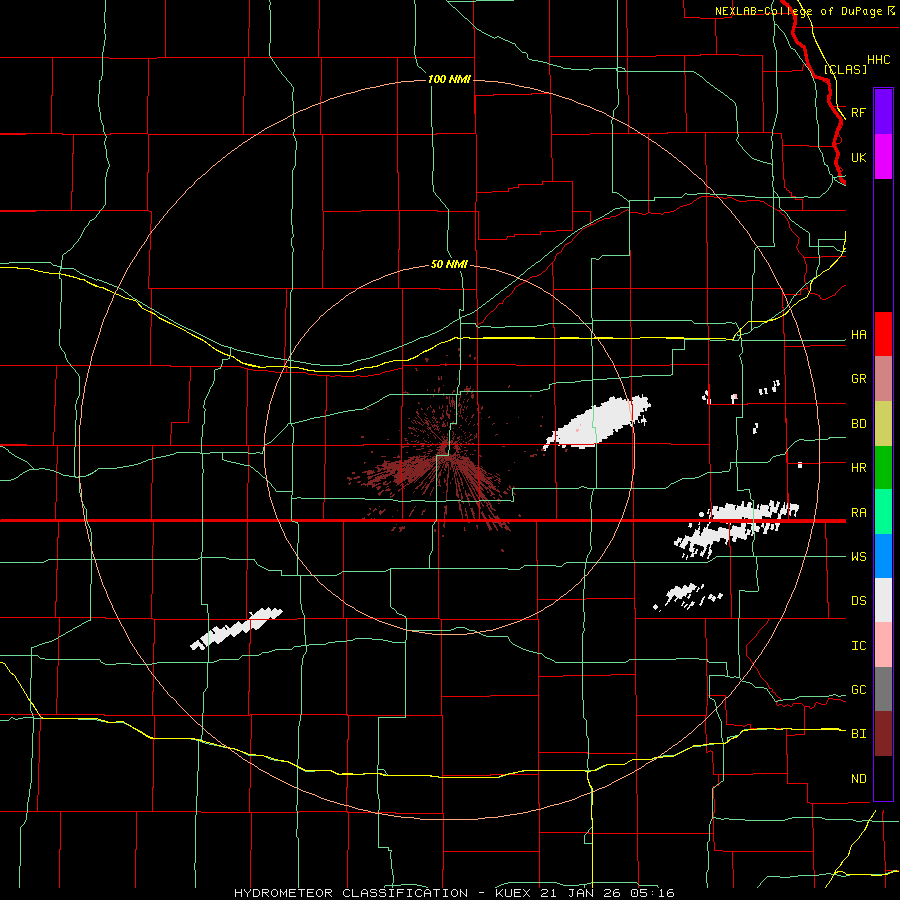Click the HA red legend swatch
The height and width of the screenshot is (900, 900).
[883, 334]
